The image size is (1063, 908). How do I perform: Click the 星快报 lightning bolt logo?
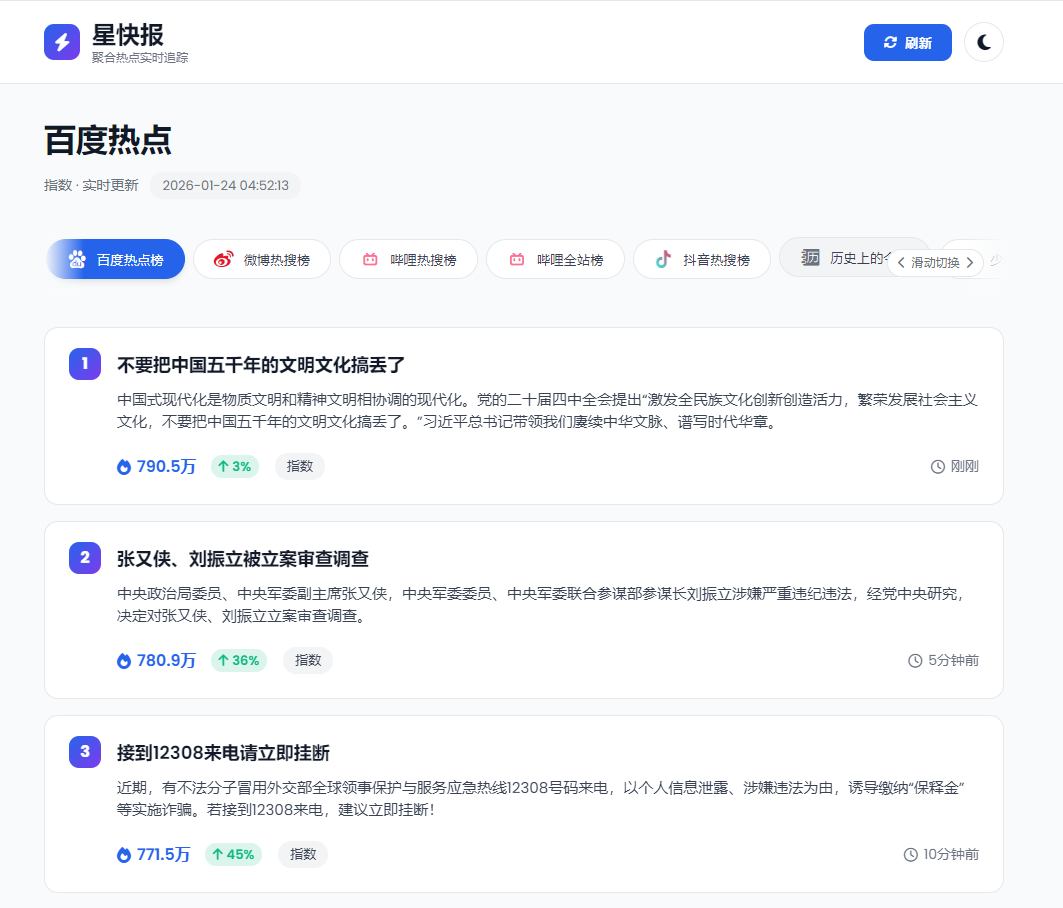[61, 42]
